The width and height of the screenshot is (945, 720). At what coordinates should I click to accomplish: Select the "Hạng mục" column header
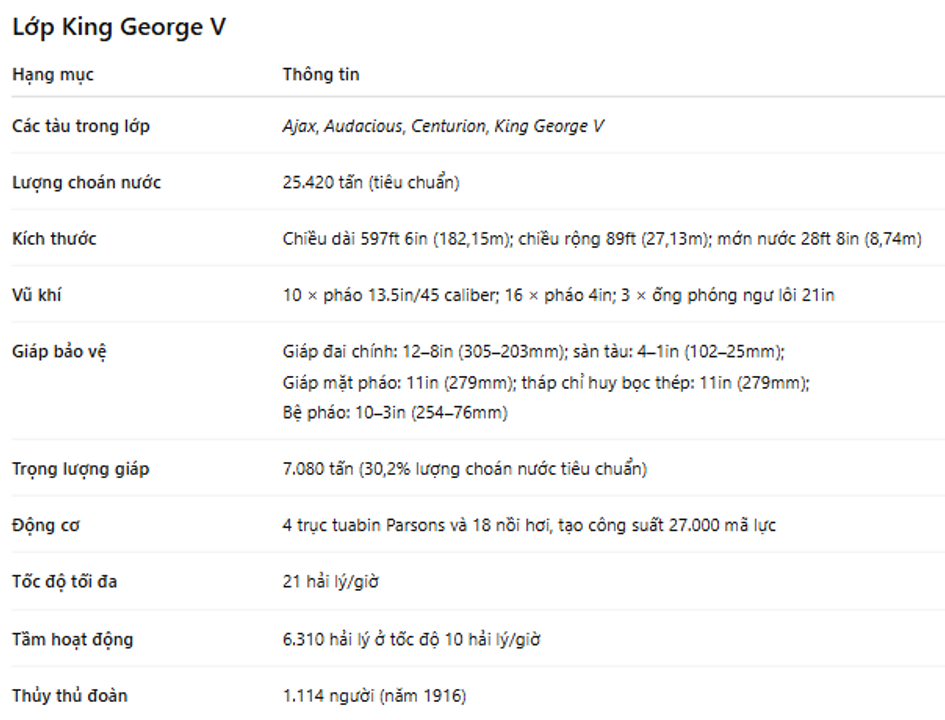click(53, 74)
